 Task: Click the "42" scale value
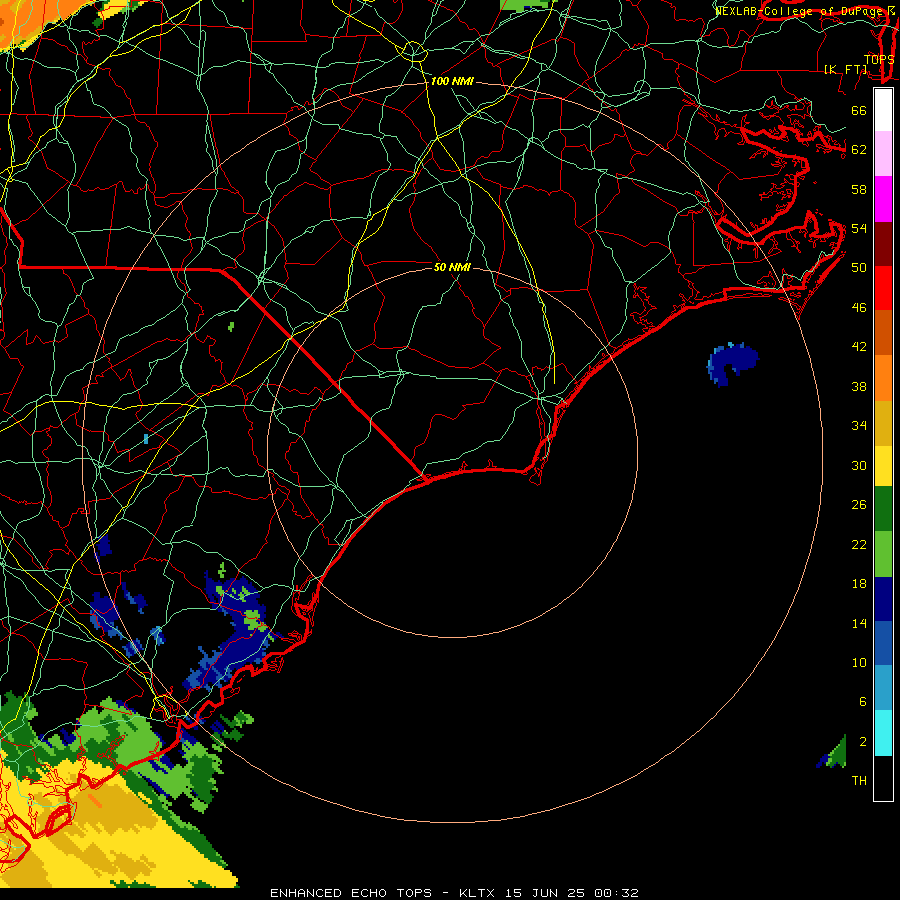pyautogui.click(x=859, y=347)
